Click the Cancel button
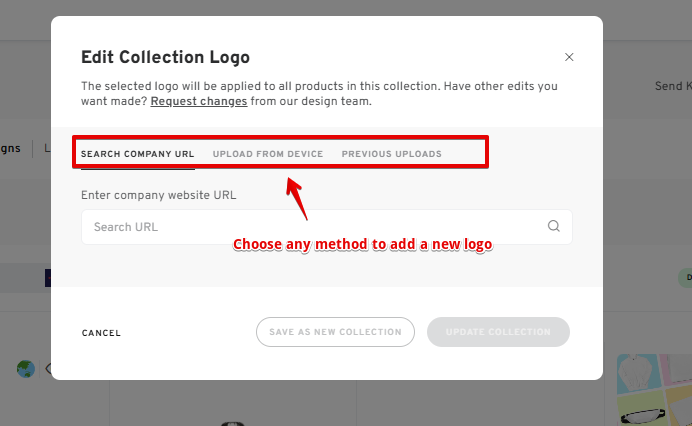The image size is (692, 426). pyautogui.click(x=101, y=333)
